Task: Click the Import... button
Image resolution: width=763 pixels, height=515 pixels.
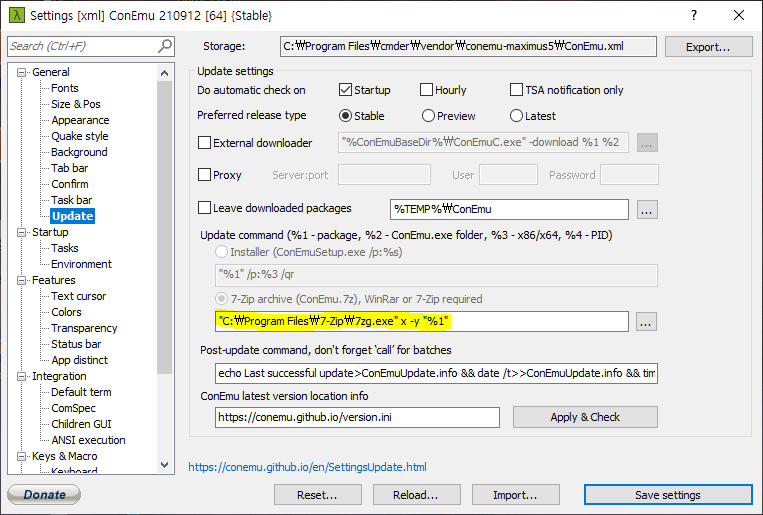Action: point(515,495)
